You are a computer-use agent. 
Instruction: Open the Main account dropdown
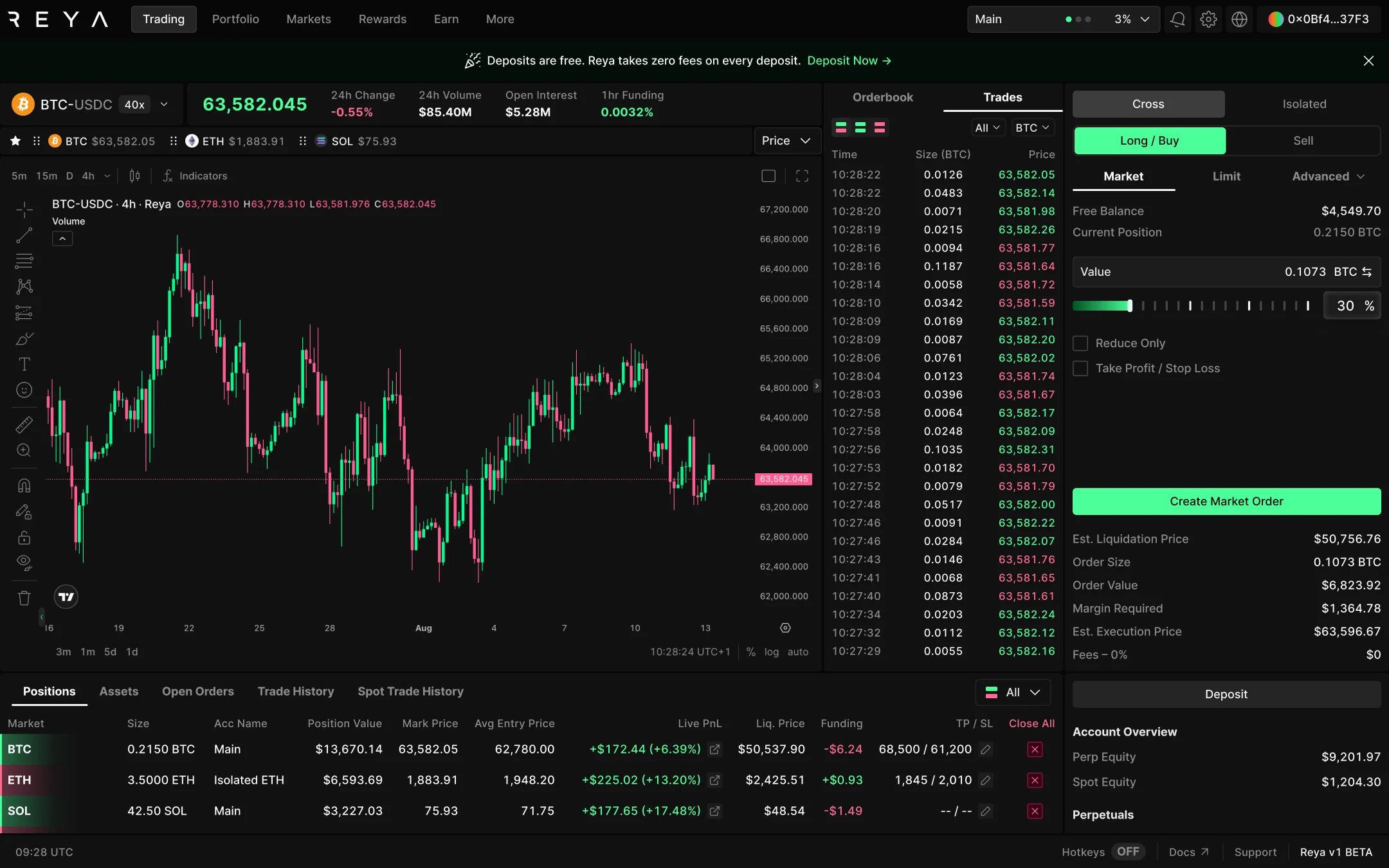(1064, 19)
